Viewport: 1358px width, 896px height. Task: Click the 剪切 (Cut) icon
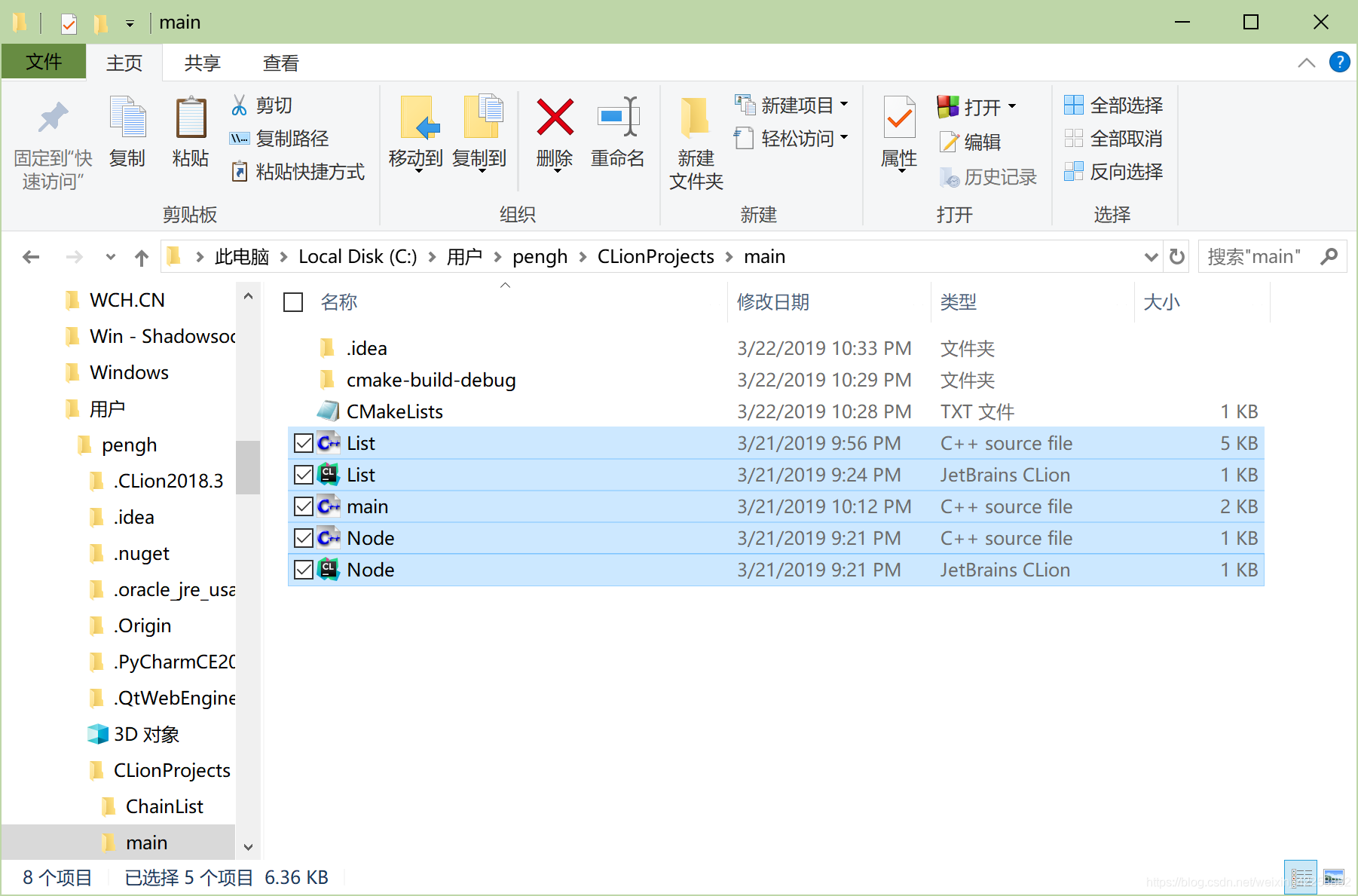(x=240, y=104)
